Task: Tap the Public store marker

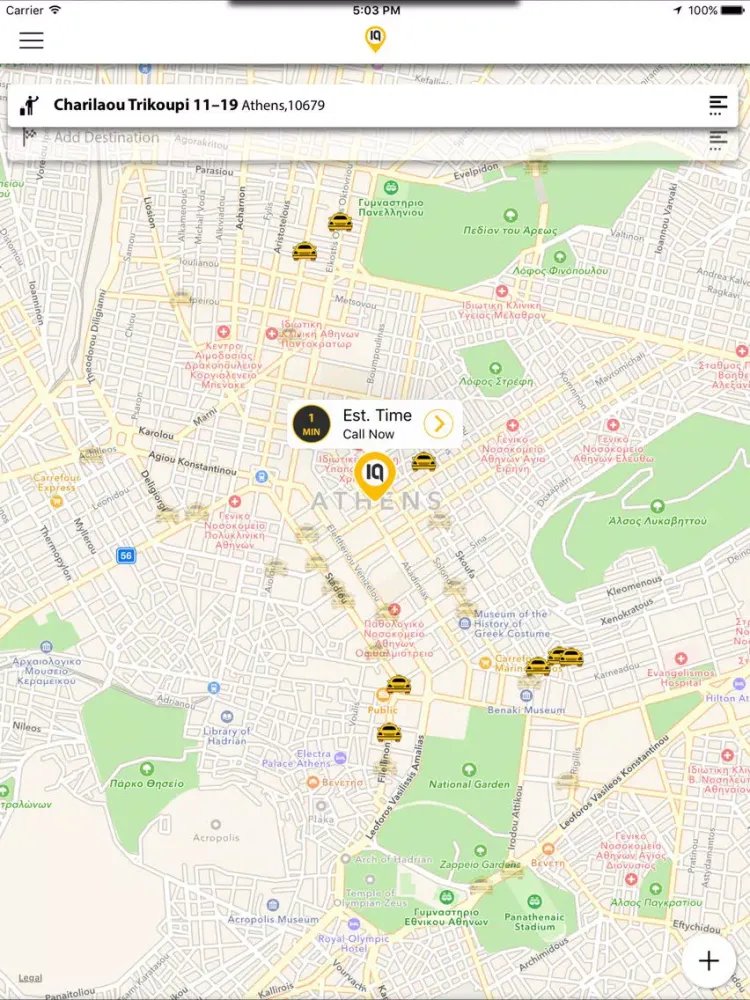Action: click(x=383, y=696)
